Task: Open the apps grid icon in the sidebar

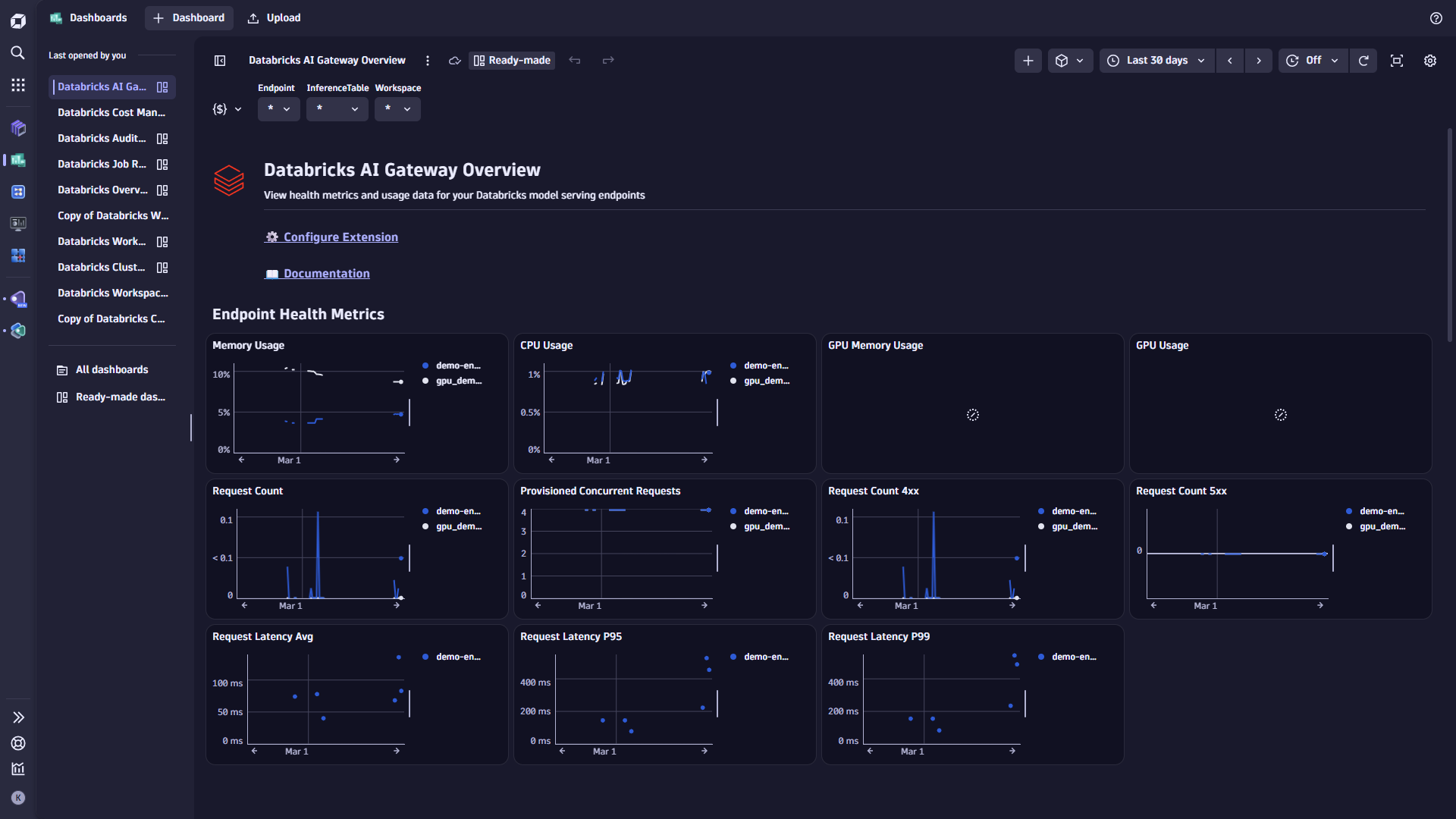Action: tap(17, 84)
